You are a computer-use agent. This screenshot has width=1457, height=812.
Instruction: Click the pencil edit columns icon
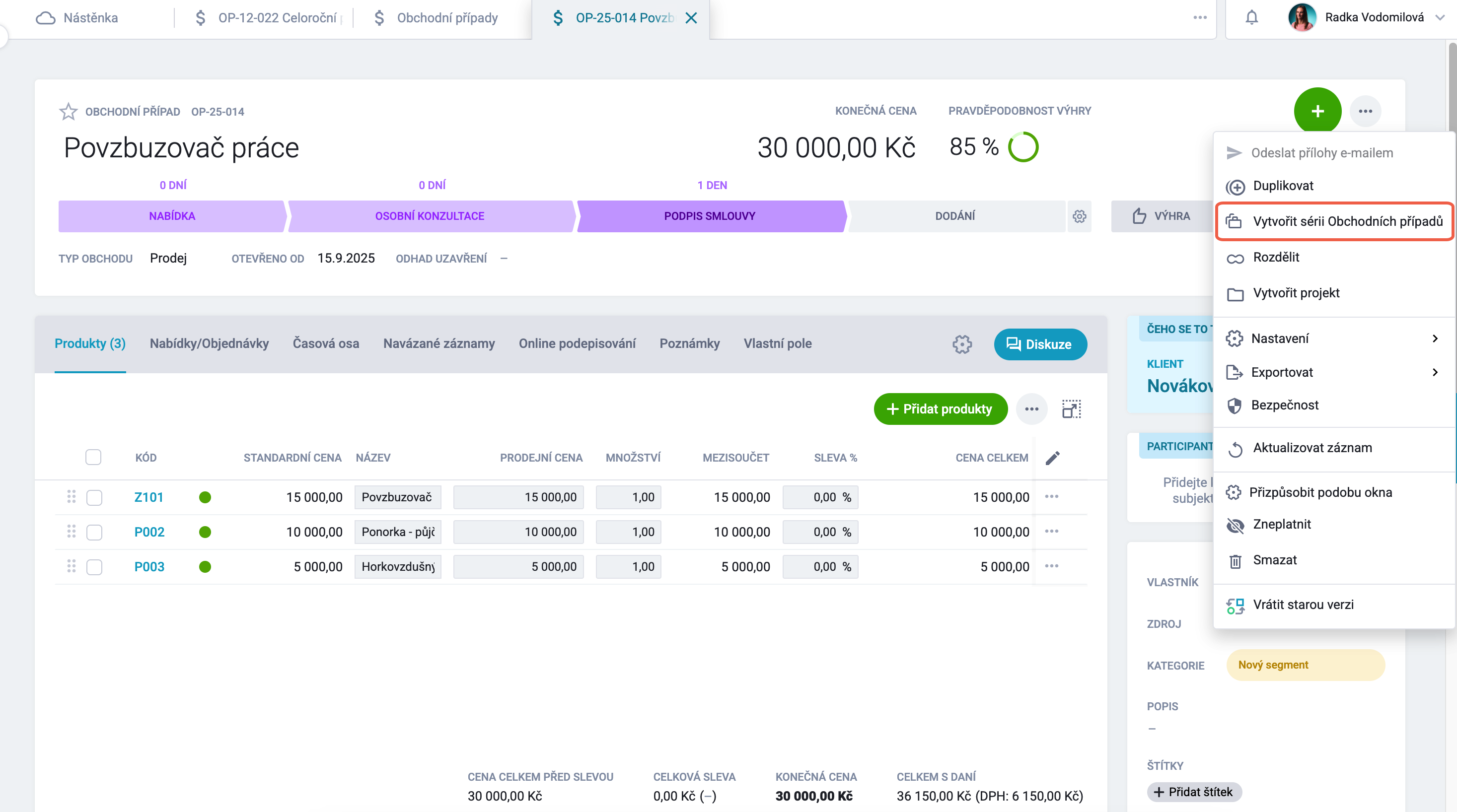coord(1053,458)
